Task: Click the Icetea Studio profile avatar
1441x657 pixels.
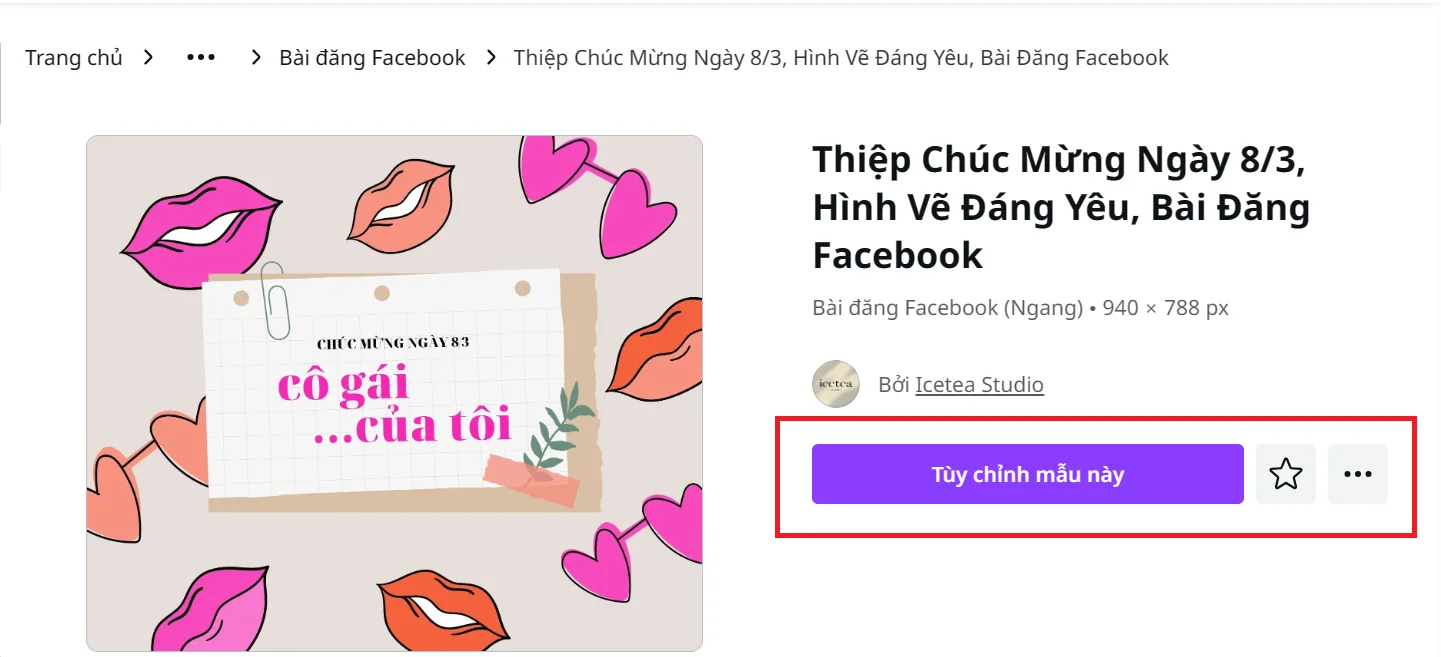Action: click(x=836, y=384)
